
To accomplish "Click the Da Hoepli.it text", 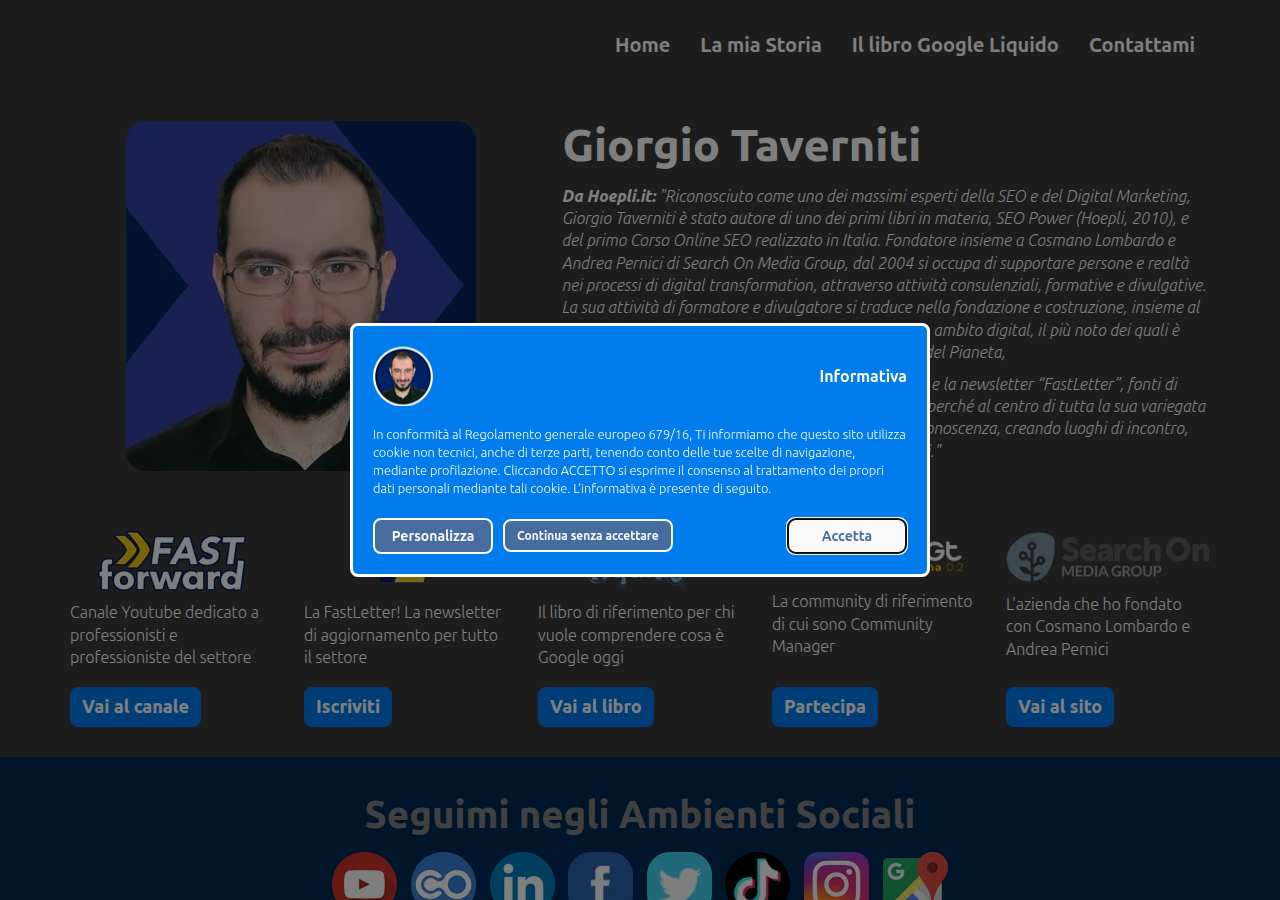I will click(609, 196).
